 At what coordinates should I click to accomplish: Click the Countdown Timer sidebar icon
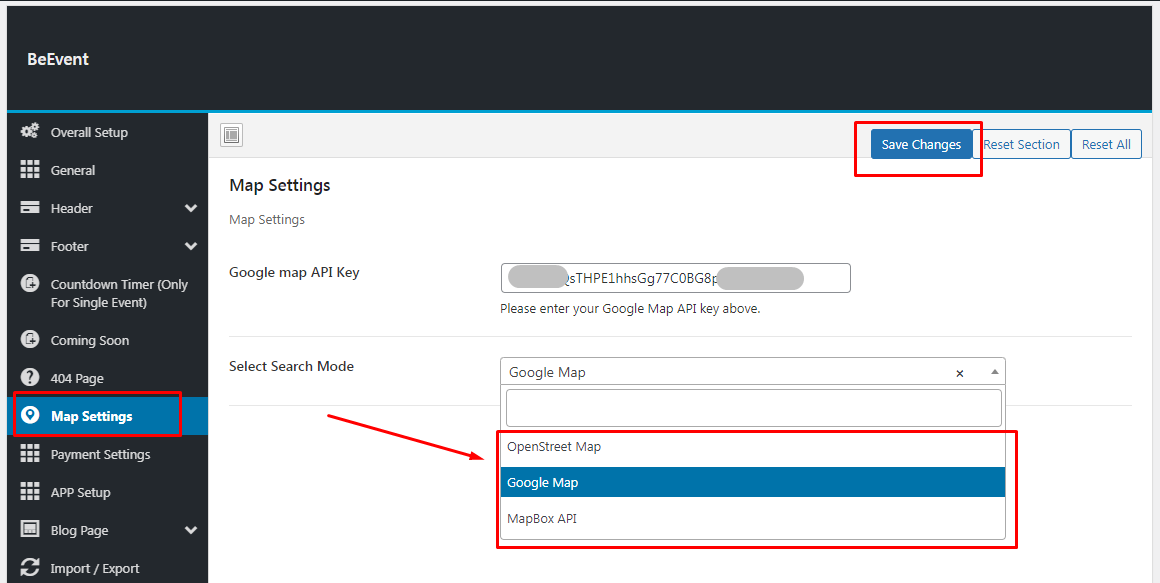[x=30, y=284]
